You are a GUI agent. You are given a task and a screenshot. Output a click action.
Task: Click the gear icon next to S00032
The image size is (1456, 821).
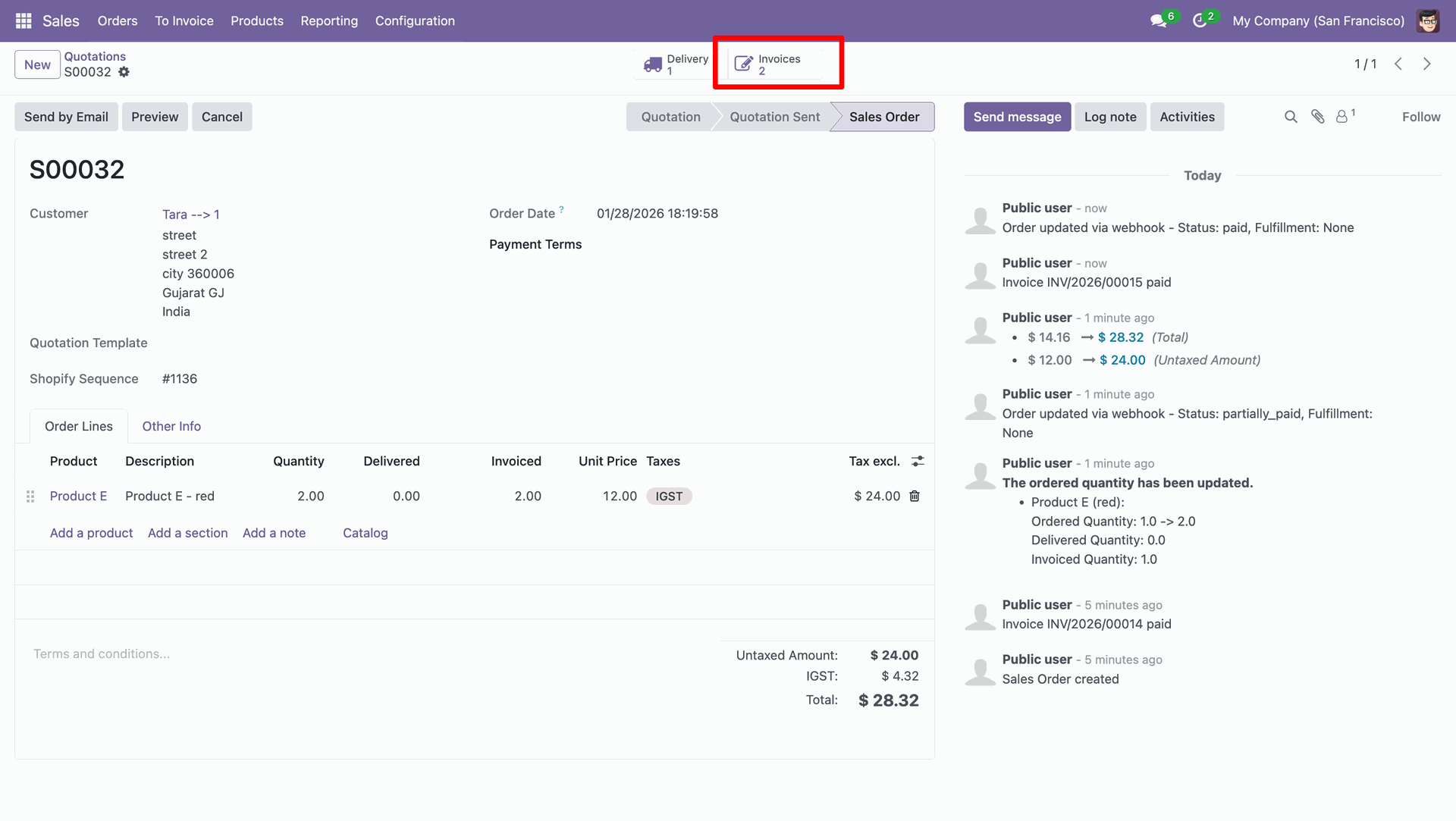pyautogui.click(x=124, y=72)
